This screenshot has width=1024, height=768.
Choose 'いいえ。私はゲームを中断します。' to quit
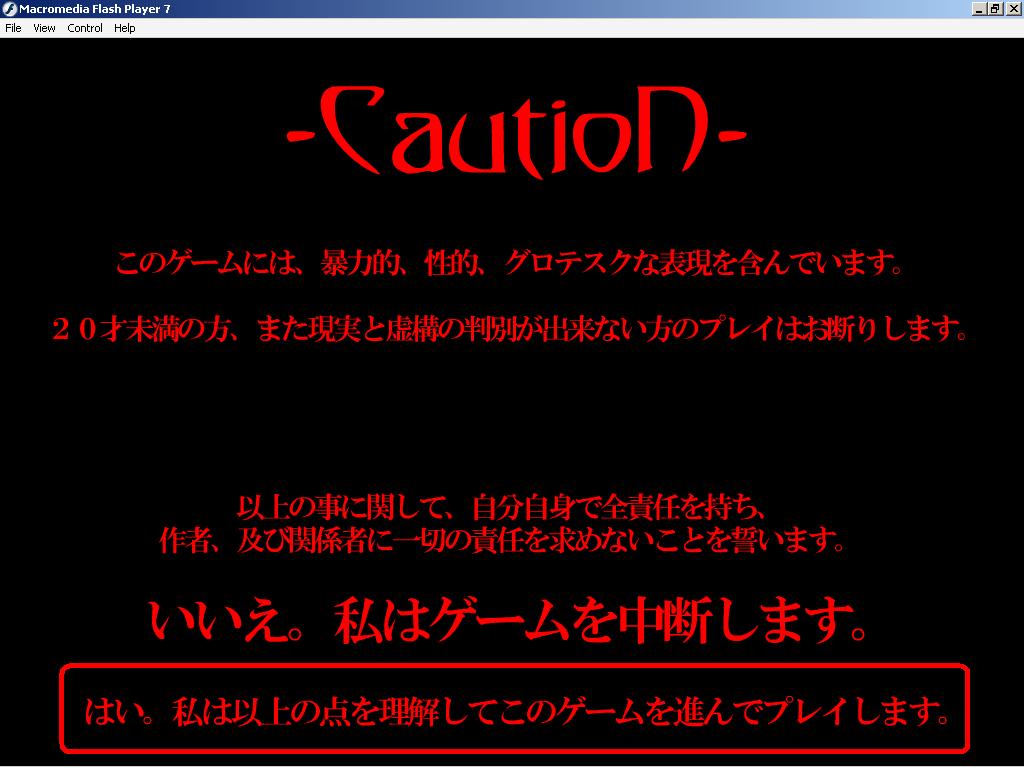click(x=509, y=620)
